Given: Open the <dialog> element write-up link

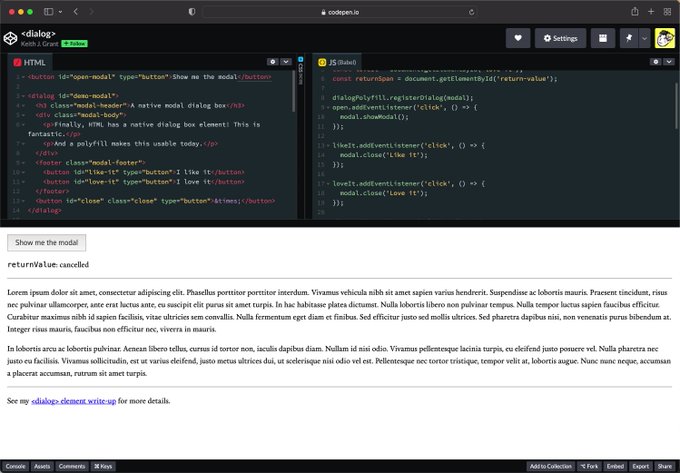Looking at the screenshot, I should 74,401.
